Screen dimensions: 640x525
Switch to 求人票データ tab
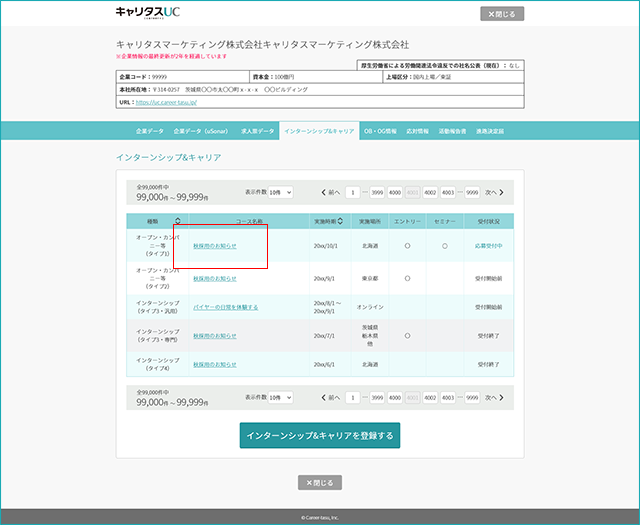pyautogui.click(x=257, y=131)
